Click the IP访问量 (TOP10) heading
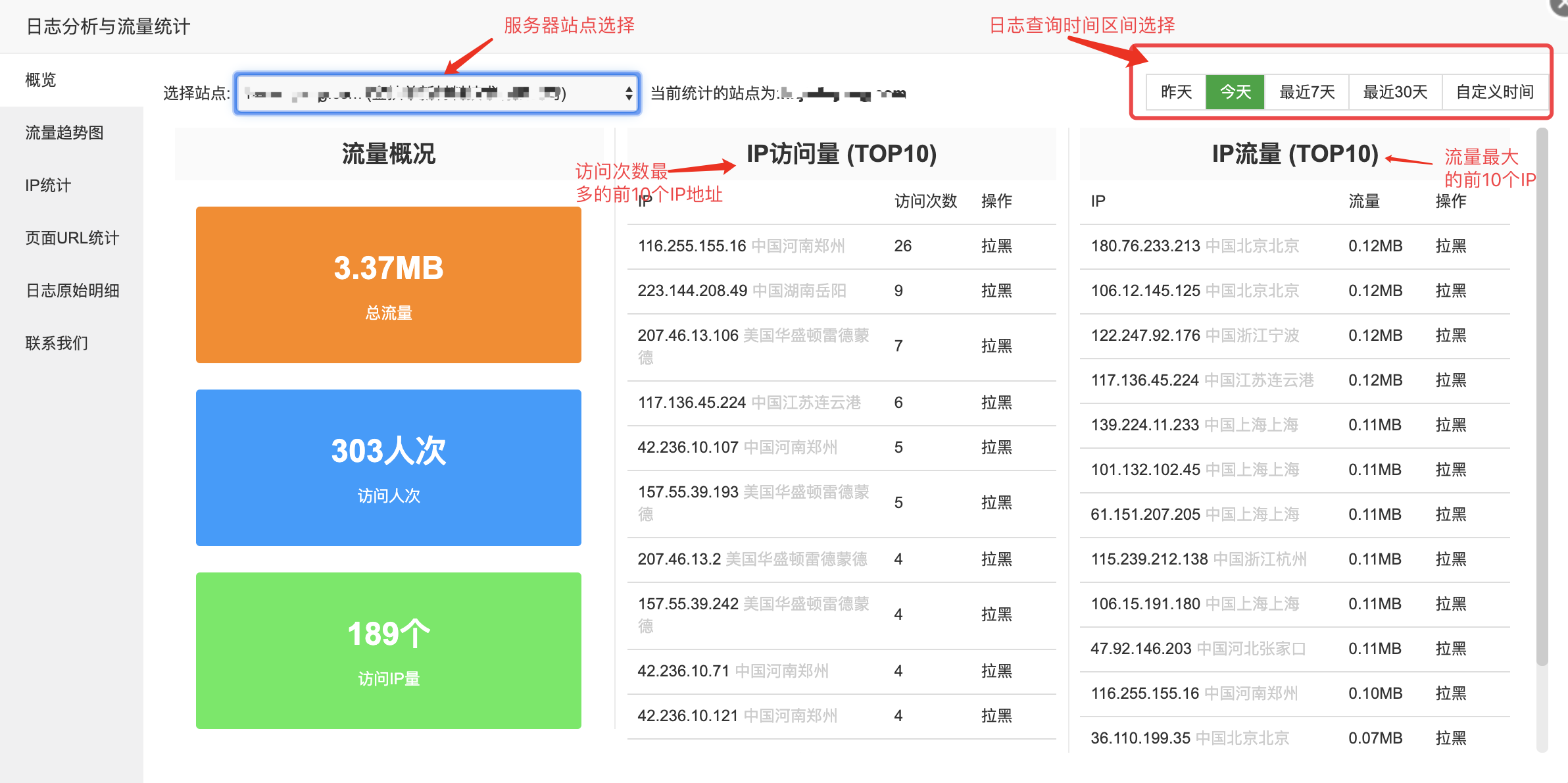Image resolution: width=1568 pixels, height=783 pixels. point(841,154)
